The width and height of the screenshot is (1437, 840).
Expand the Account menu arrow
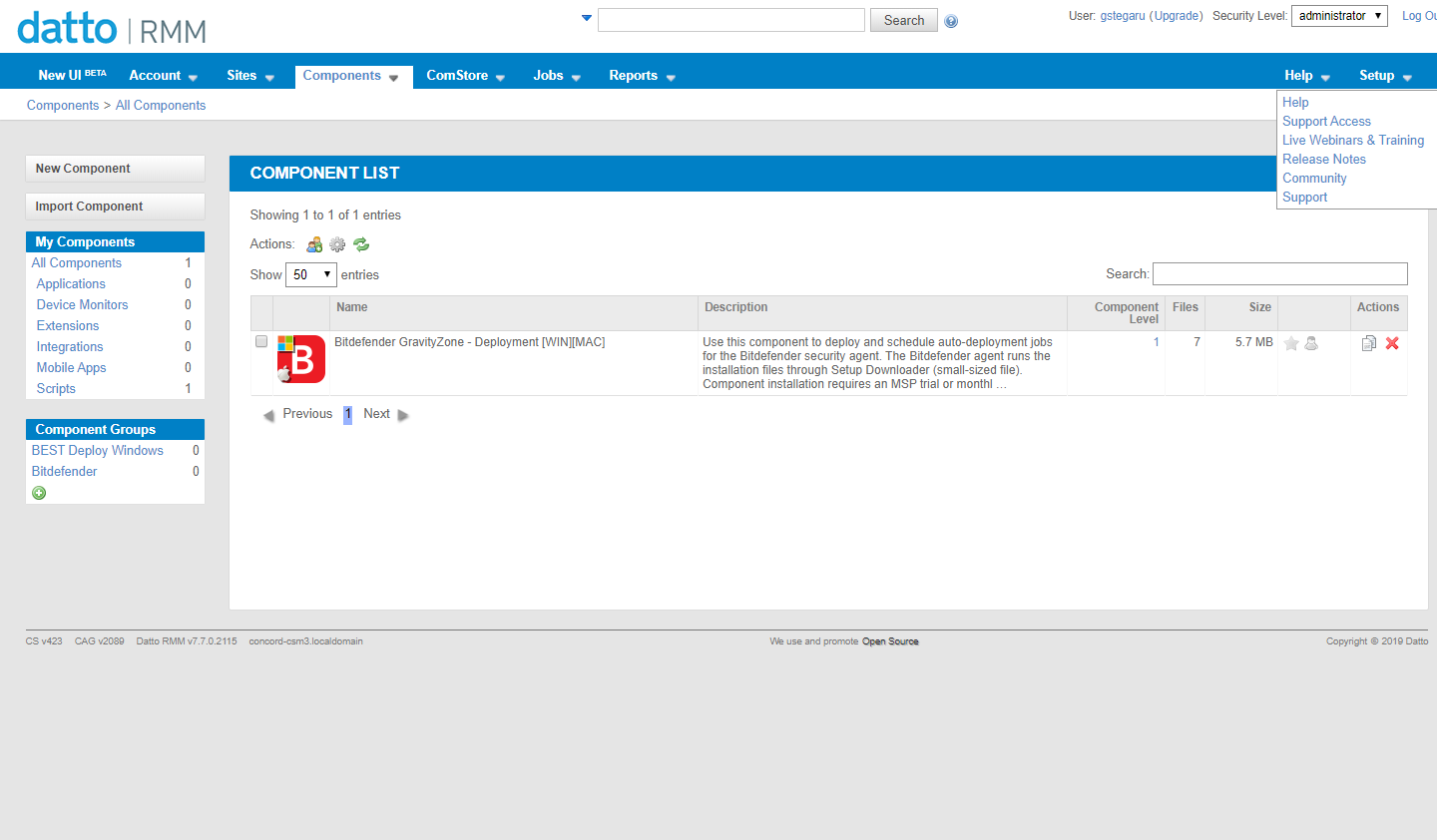193,78
